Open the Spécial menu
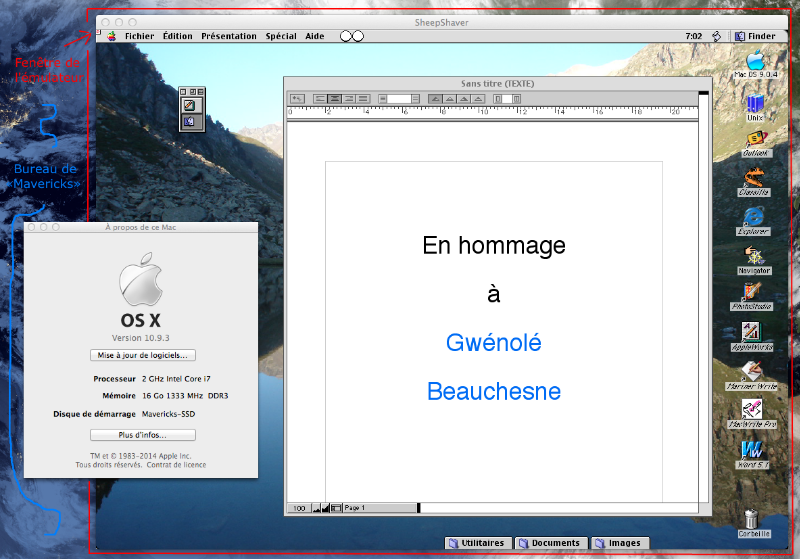 point(281,36)
